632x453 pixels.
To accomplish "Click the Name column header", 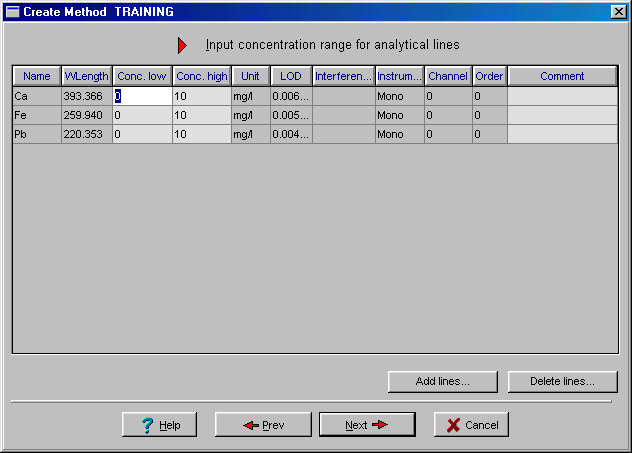I will point(37,76).
